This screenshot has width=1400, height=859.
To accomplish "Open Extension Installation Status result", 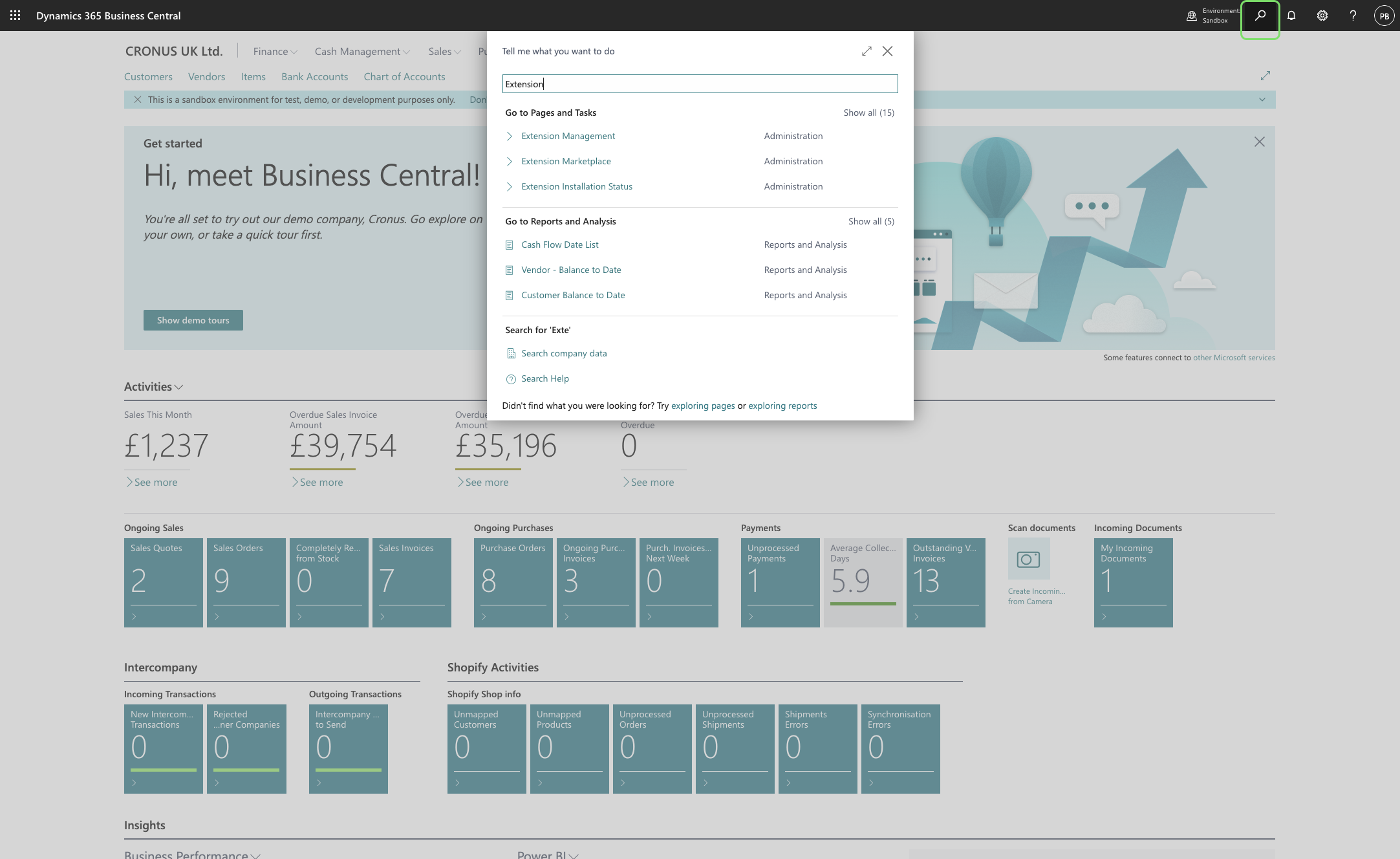I will click(x=577, y=186).
